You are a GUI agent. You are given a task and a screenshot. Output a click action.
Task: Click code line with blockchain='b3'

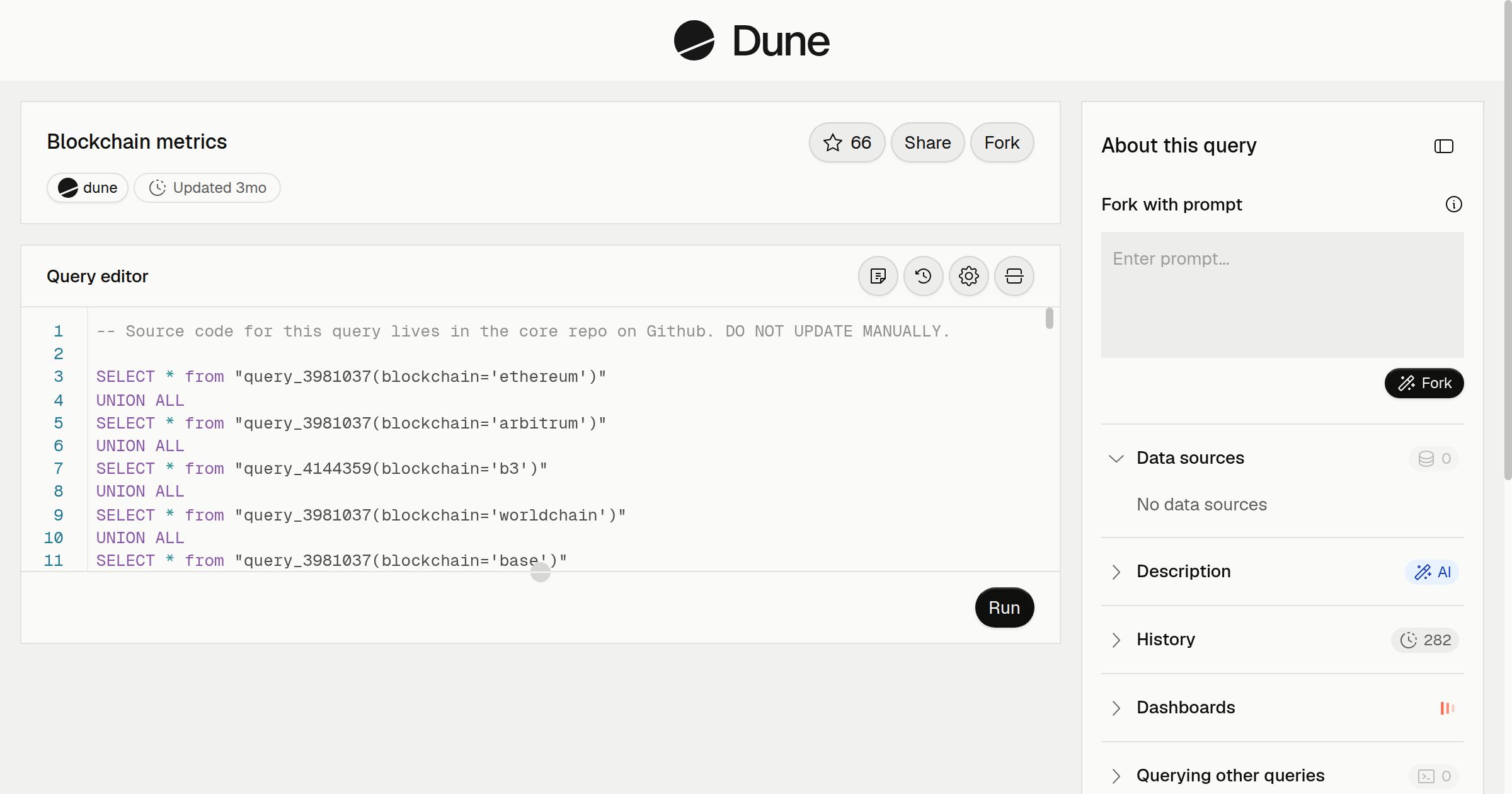coord(321,469)
